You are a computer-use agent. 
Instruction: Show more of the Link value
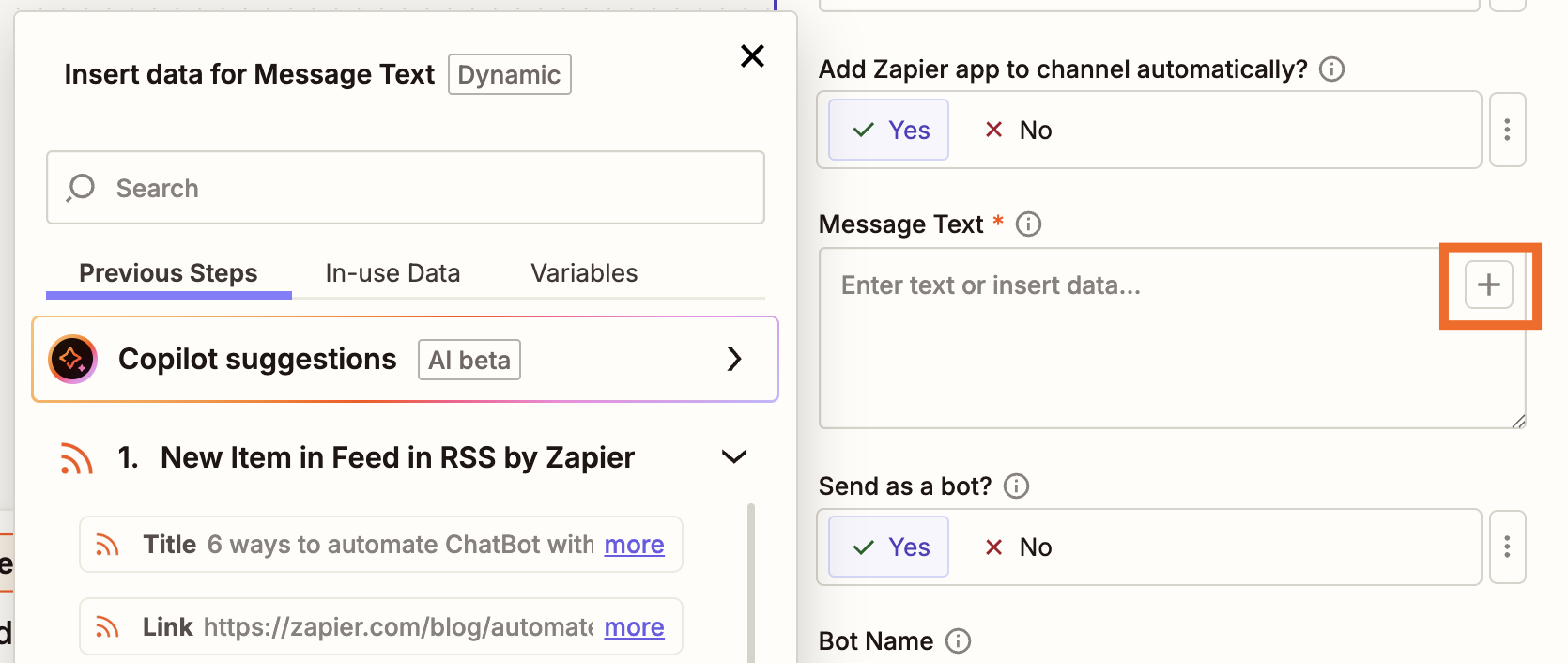pos(634,627)
